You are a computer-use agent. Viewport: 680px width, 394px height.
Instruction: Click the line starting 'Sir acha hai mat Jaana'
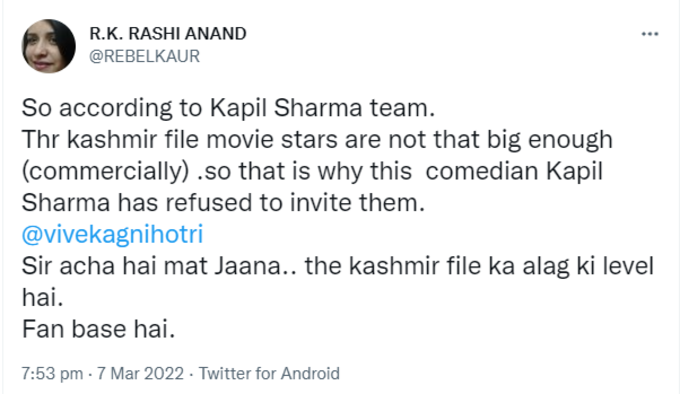coord(337,266)
